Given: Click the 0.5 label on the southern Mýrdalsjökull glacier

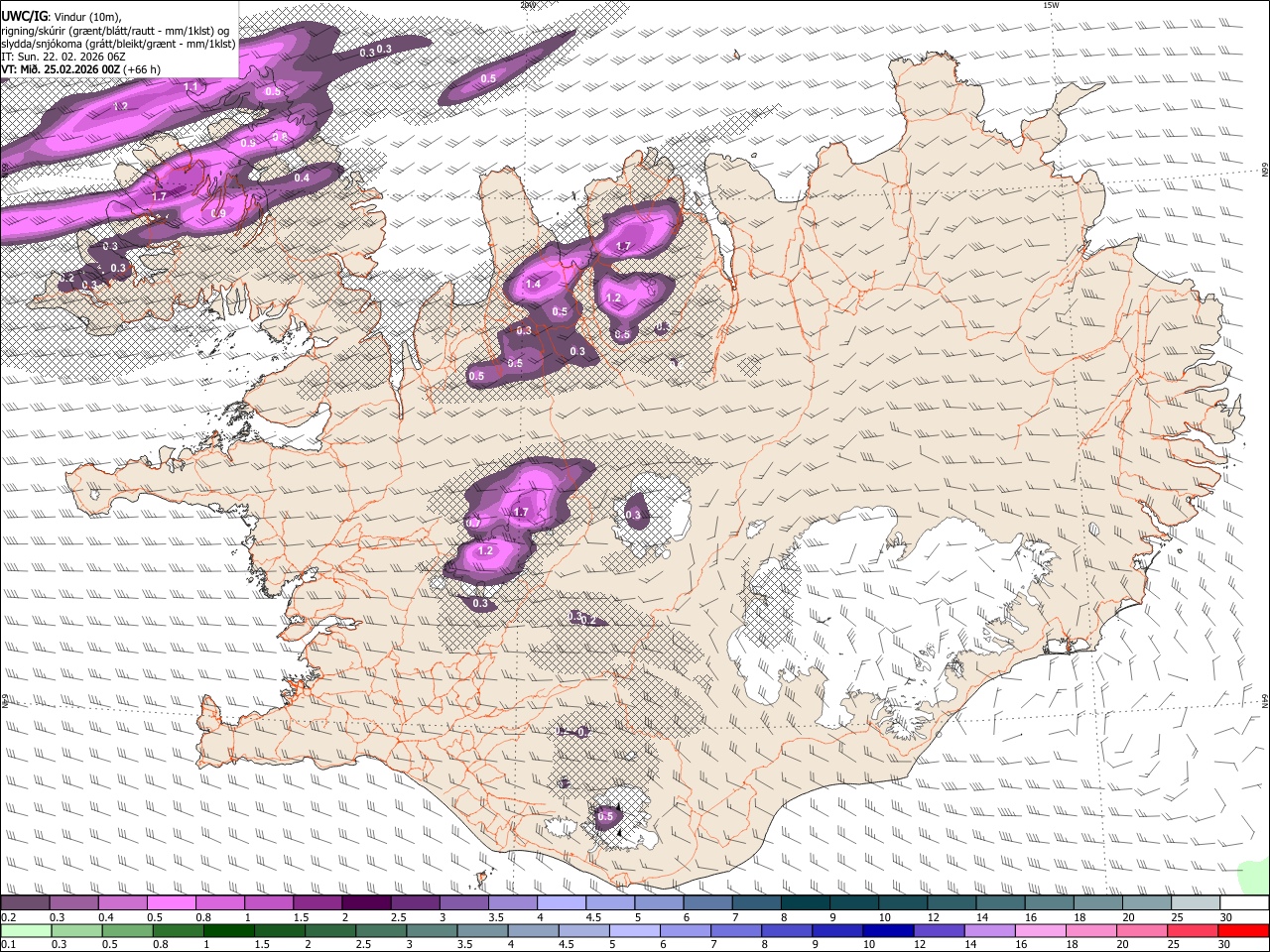Looking at the screenshot, I should 606,817.
